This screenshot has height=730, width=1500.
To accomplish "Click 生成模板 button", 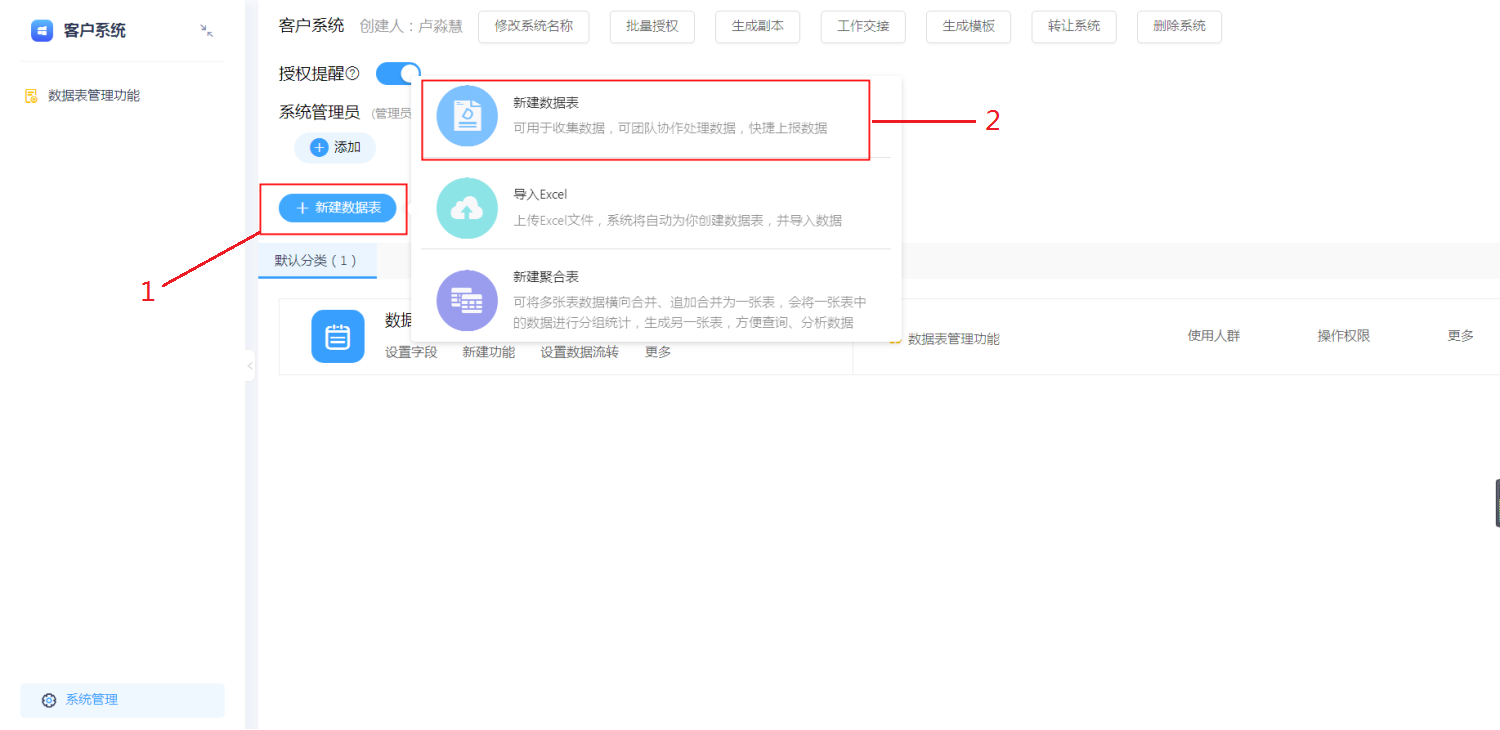I will tap(969, 26).
